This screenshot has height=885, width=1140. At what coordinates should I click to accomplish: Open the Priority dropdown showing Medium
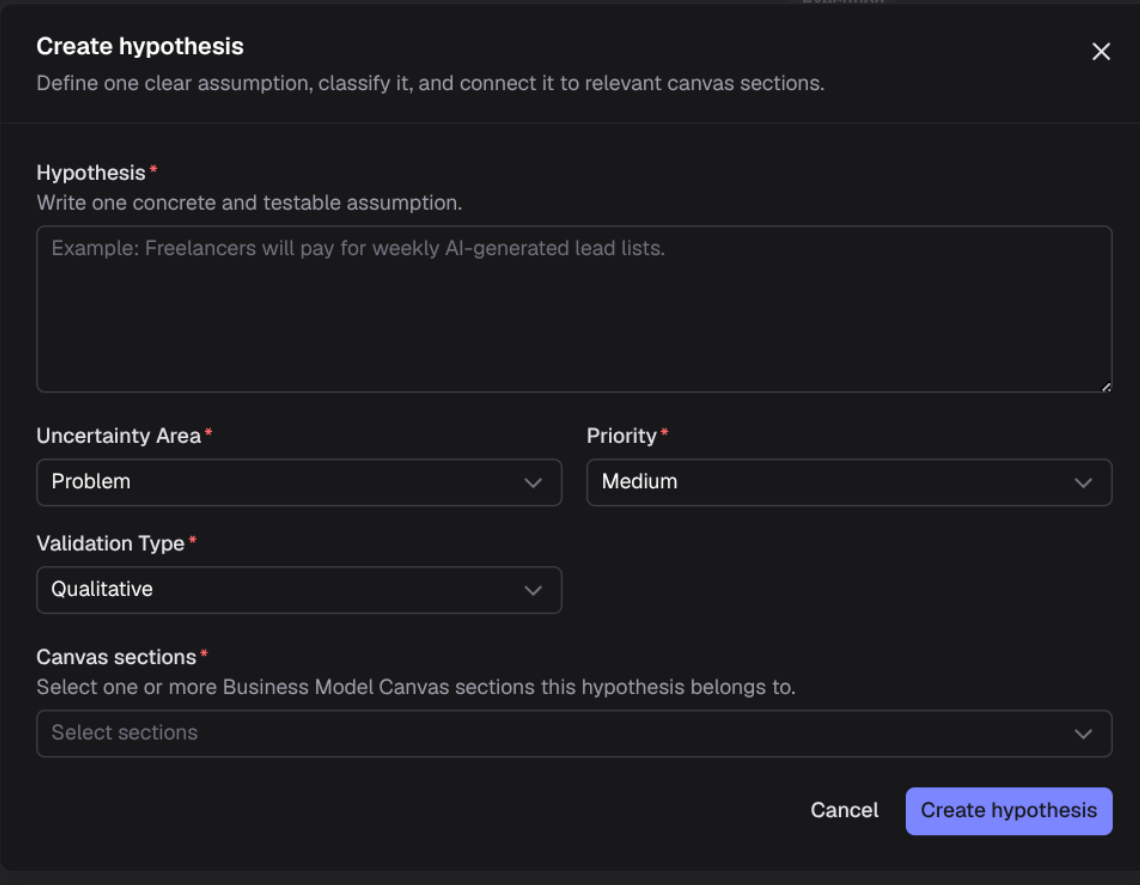pos(848,482)
